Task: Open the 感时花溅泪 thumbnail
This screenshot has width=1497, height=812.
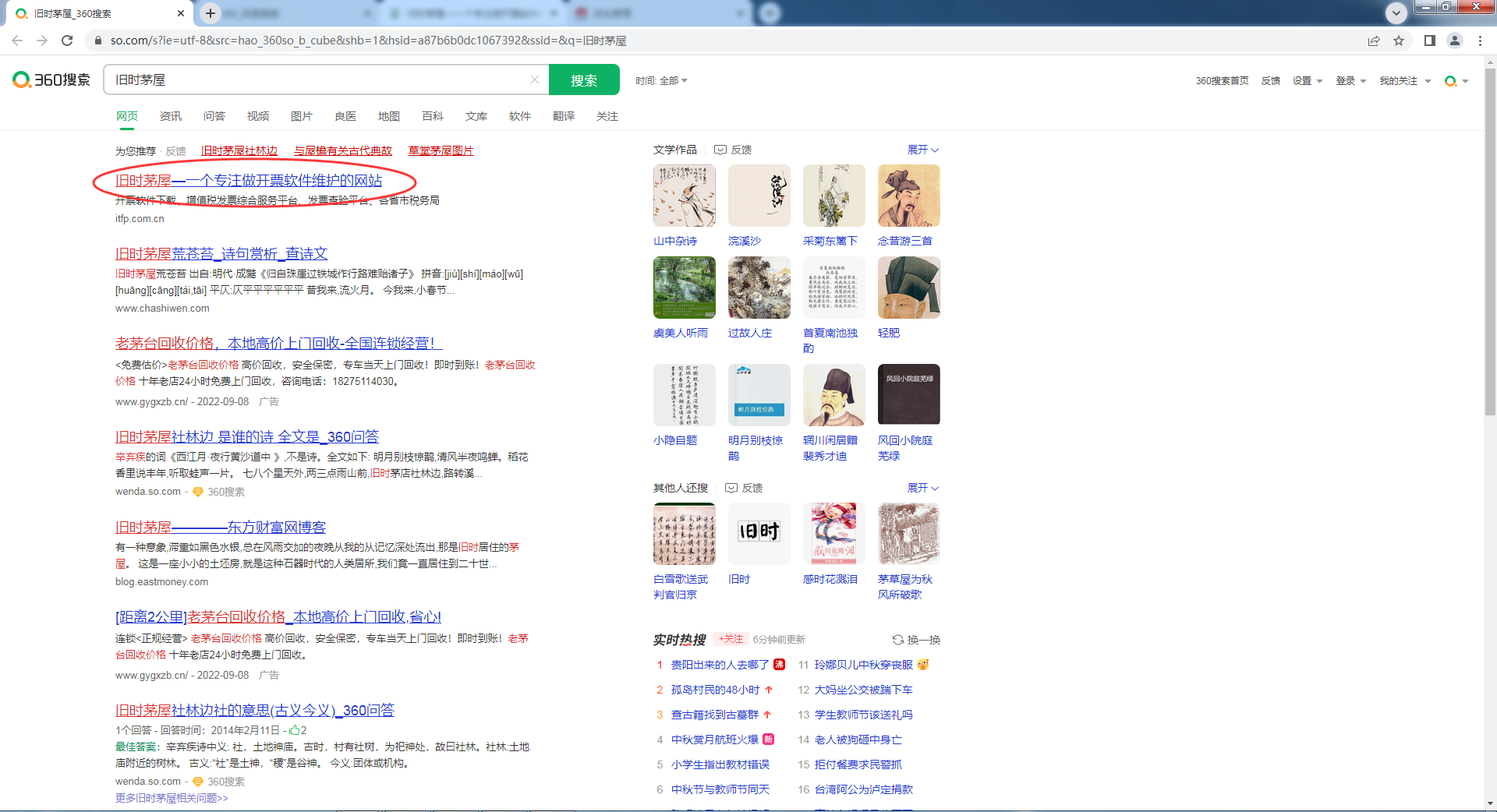Action: click(x=834, y=534)
